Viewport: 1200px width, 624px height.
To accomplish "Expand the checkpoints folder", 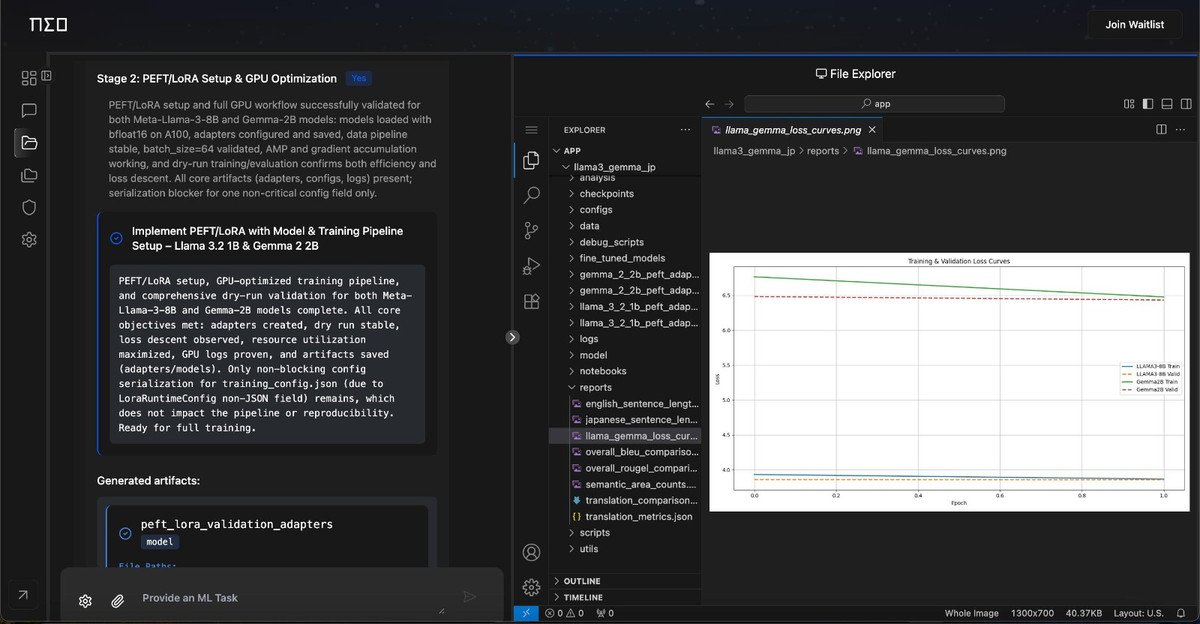I will pyautogui.click(x=624, y=194).
